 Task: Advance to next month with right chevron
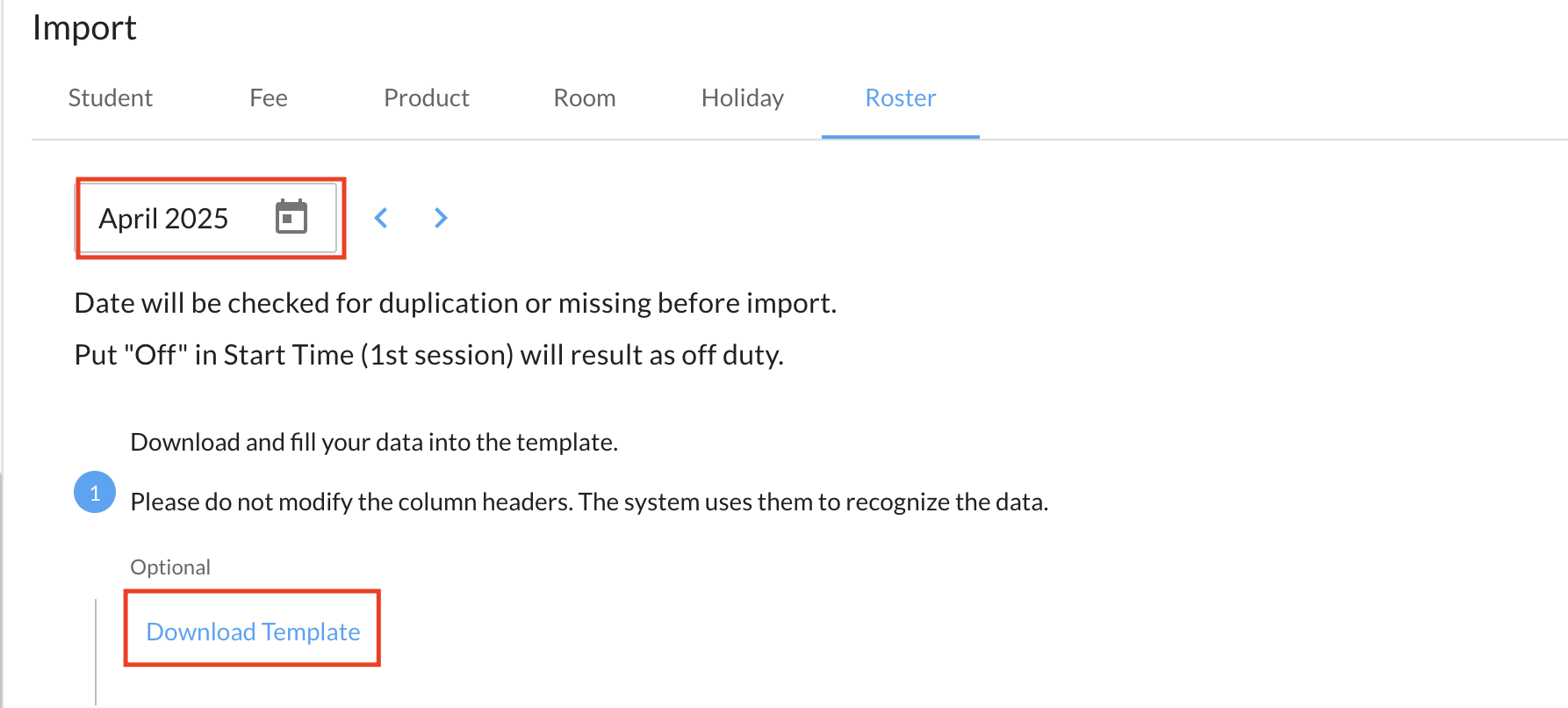point(441,218)
